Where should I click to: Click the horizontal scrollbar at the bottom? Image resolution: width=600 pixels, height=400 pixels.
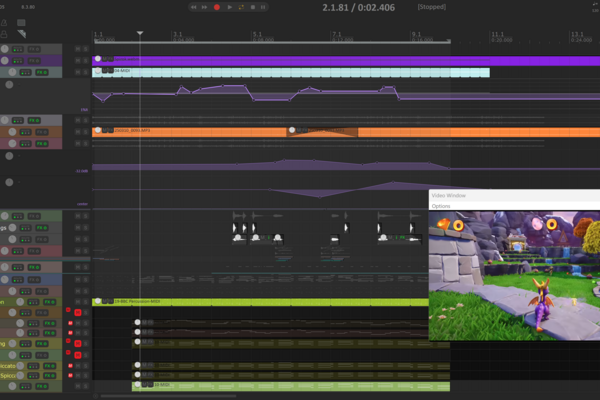tap(168, 396)
